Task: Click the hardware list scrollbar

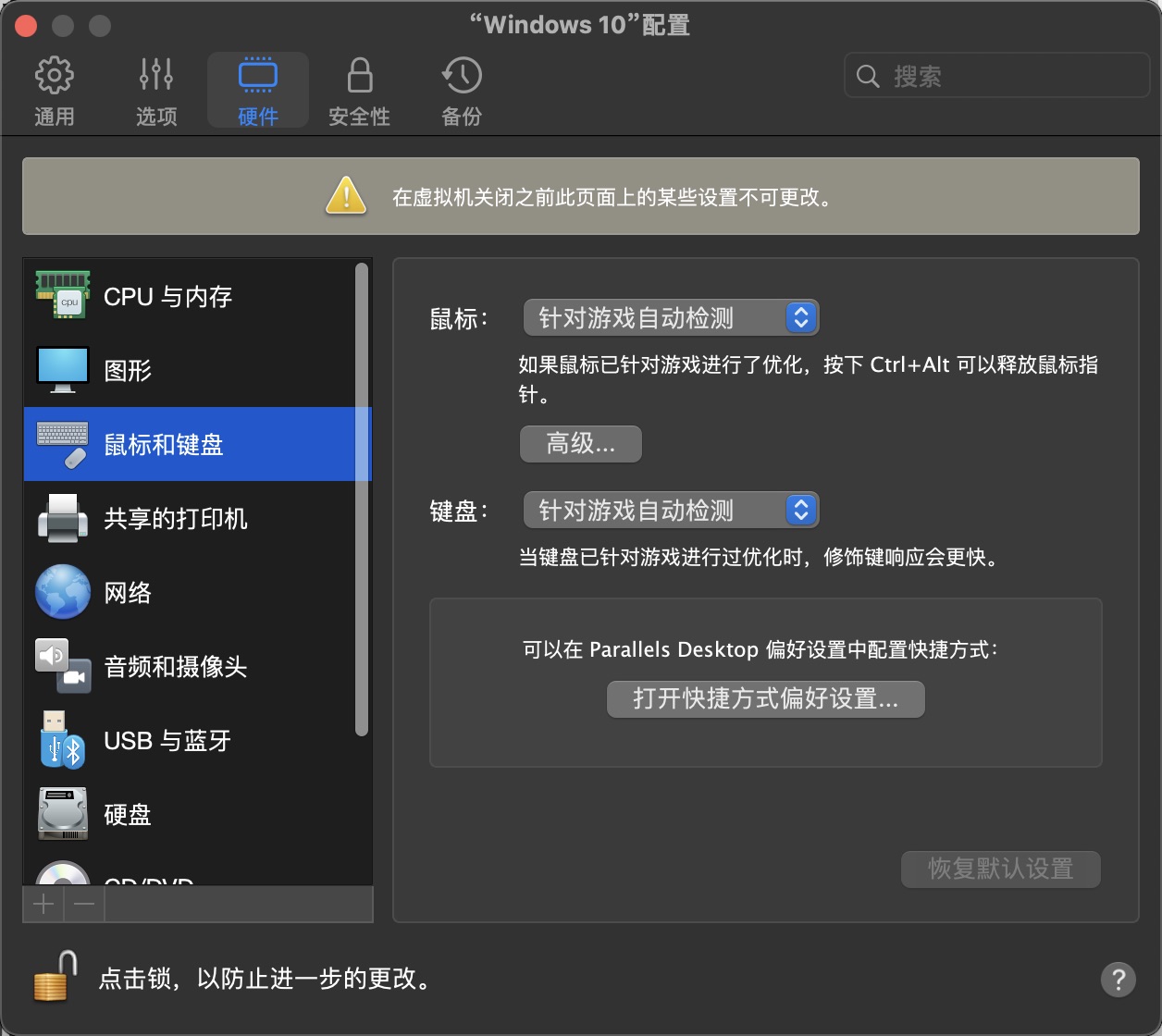Action: click(x=362, y=499)
